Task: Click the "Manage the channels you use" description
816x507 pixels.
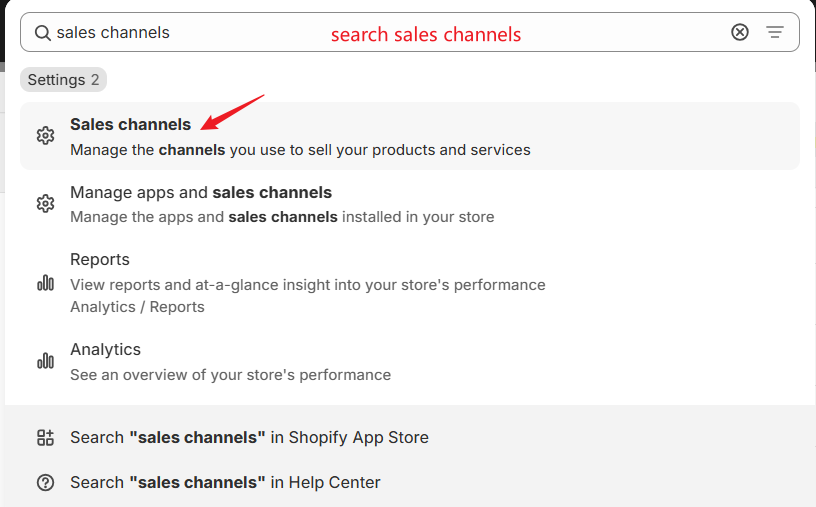Action: [300, 150]
